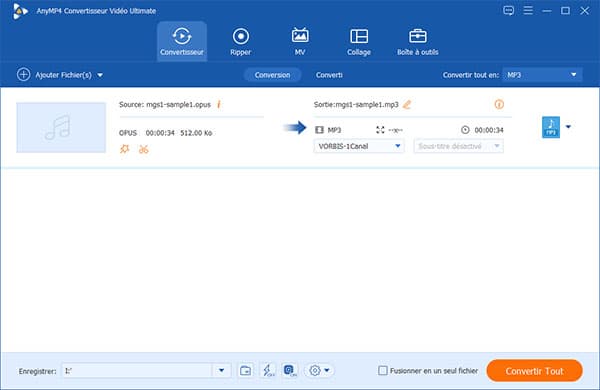Image resolution: width=600 pixels, height=390 pixels.
Task: Maximize the AnyMP4 window
Action: [x=565, y=11]
